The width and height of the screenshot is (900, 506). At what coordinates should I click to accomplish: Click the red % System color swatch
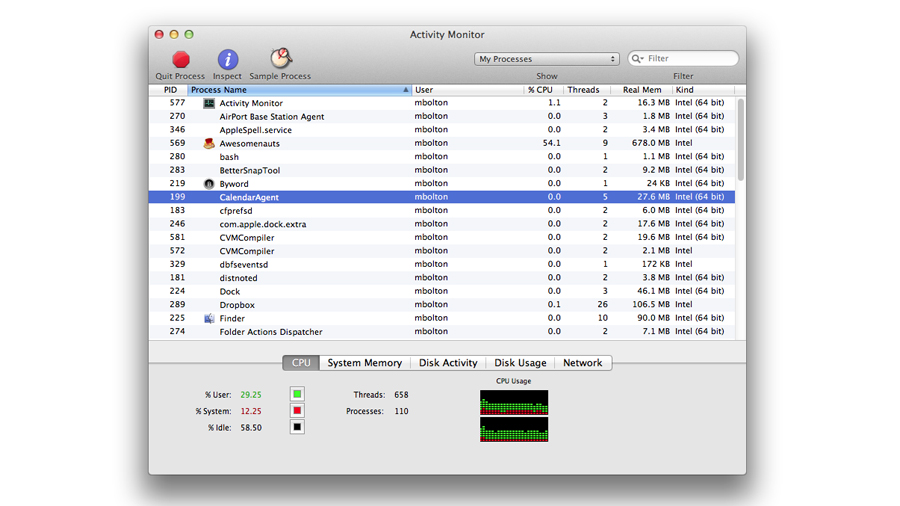297,411
